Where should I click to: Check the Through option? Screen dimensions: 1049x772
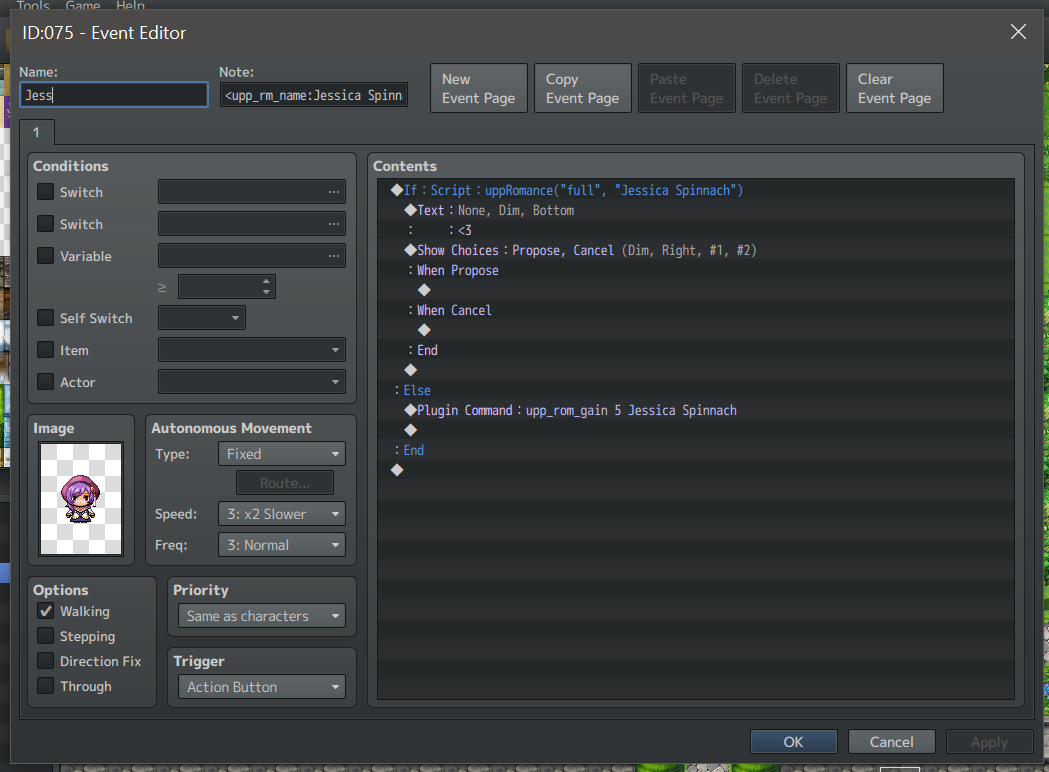tap(45, 686)
